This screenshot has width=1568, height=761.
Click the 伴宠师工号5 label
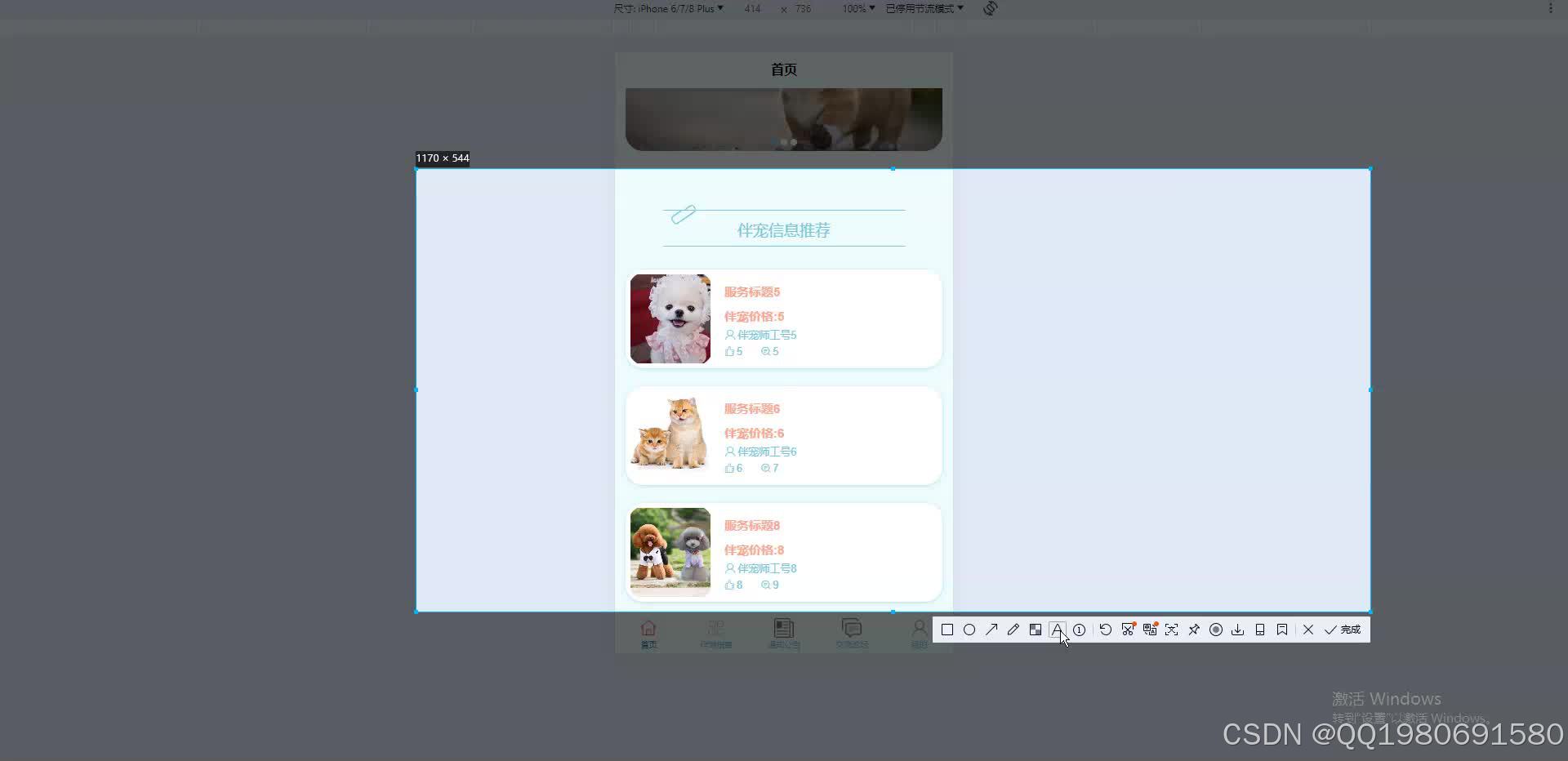pyautogui.click(x=767, y=335)
